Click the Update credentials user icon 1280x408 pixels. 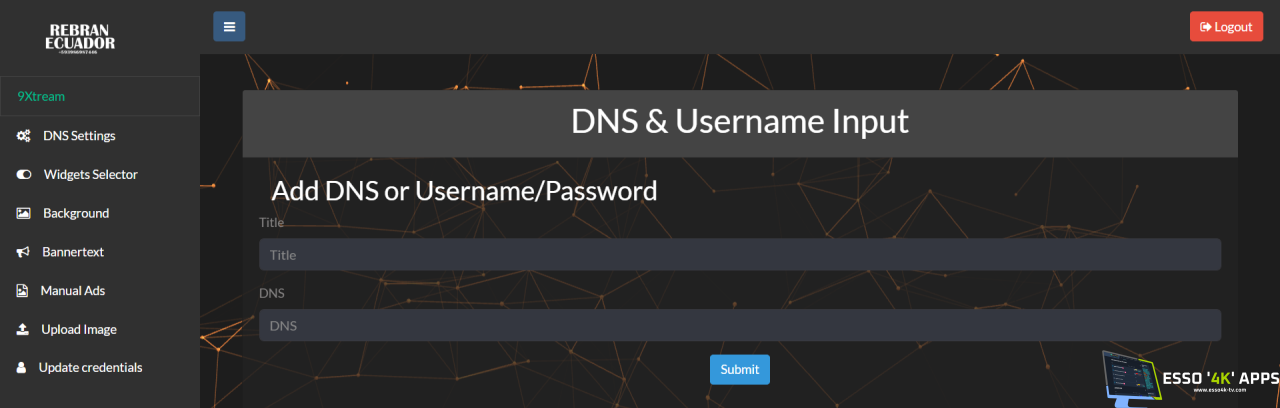pyautogui.click(x=21, y=368)
